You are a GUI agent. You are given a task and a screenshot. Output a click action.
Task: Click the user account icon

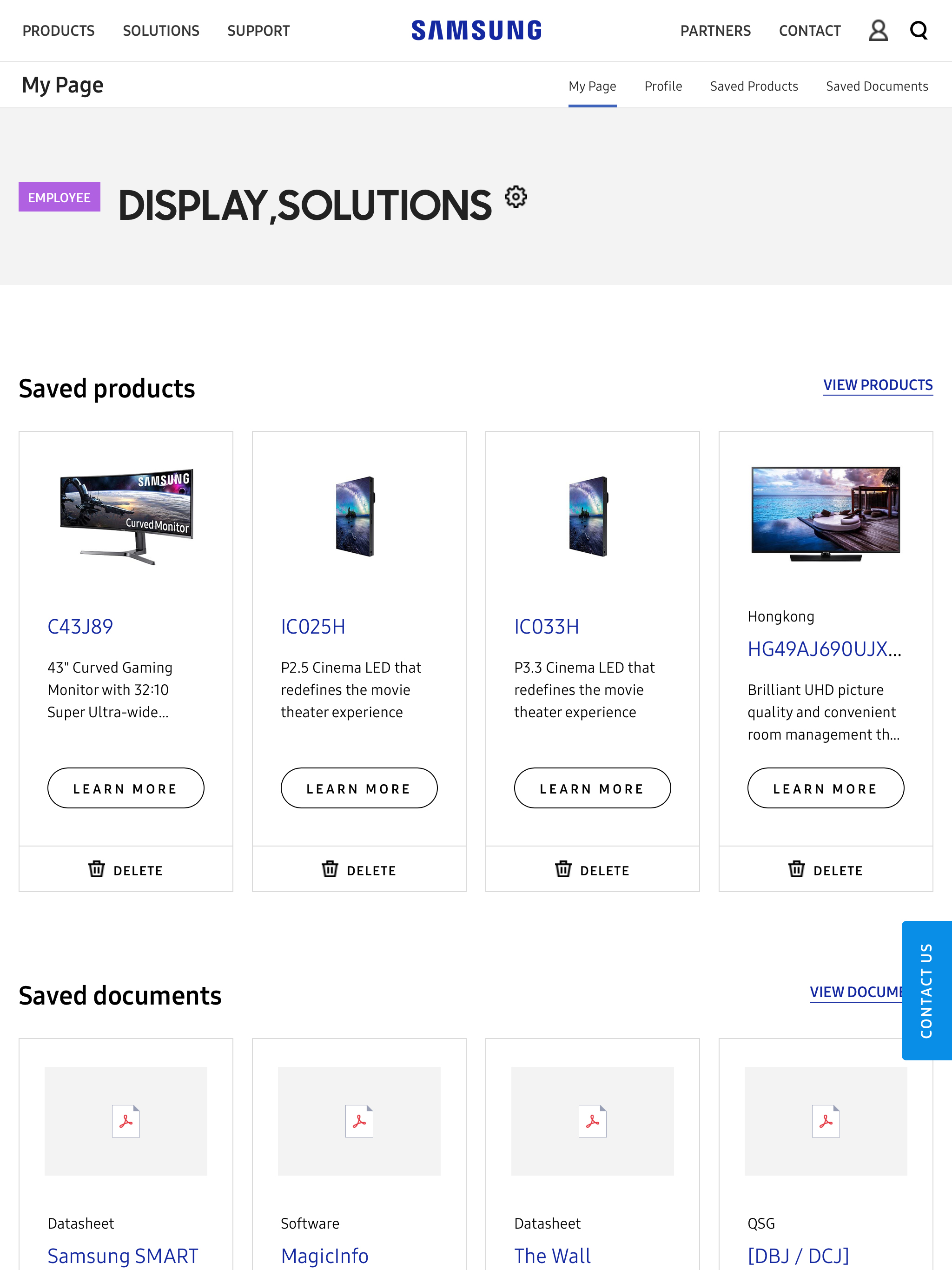(x=878, y=30)
